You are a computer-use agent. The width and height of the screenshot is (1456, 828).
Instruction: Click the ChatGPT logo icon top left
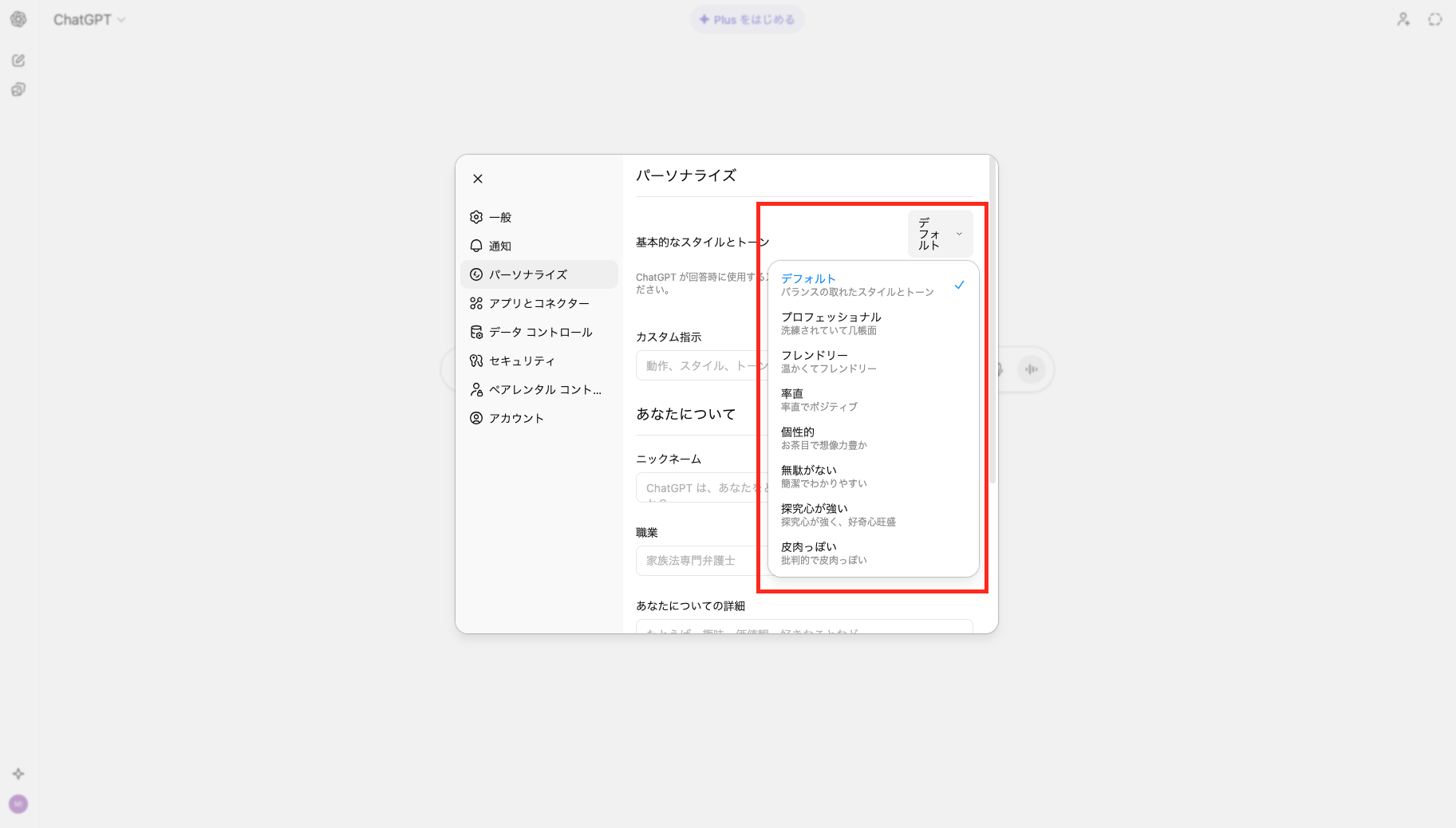(x=18, y=19)
